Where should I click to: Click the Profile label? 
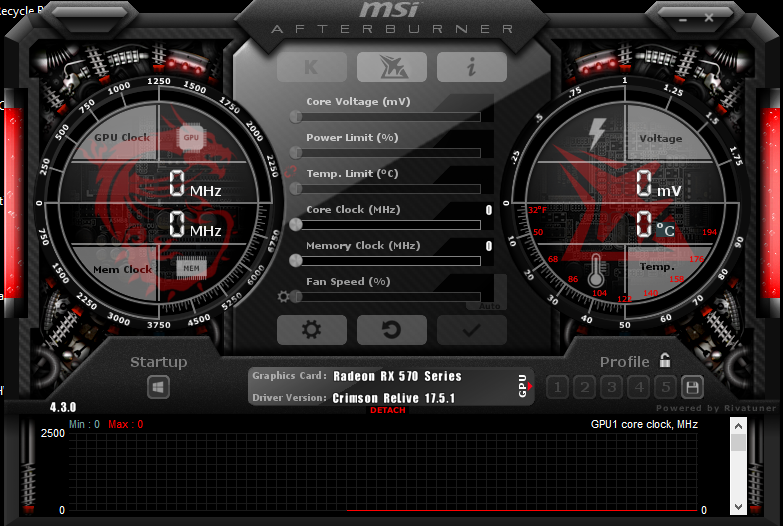click(625, 362)
